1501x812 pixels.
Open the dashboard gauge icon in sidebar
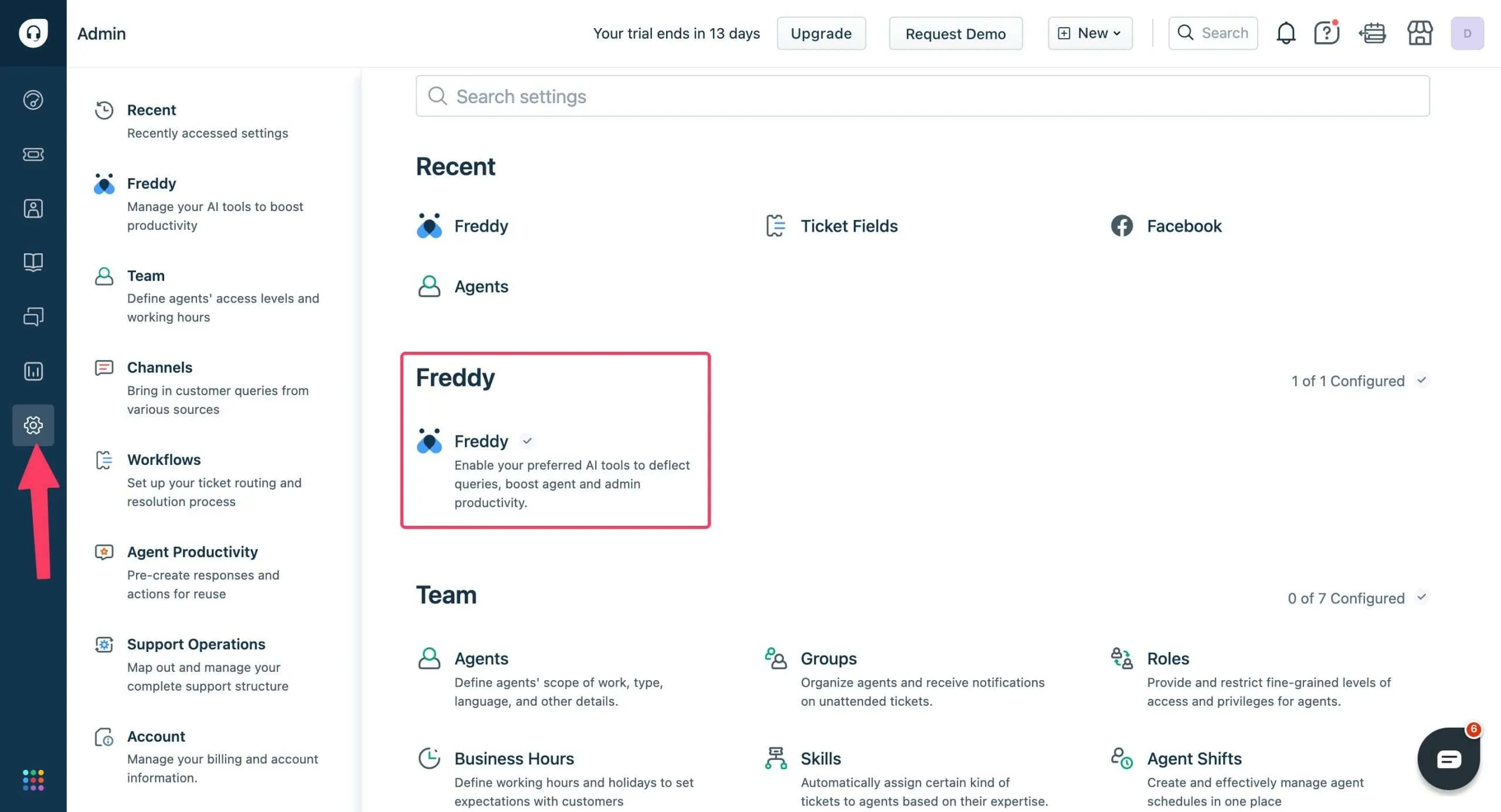point(33,100)
